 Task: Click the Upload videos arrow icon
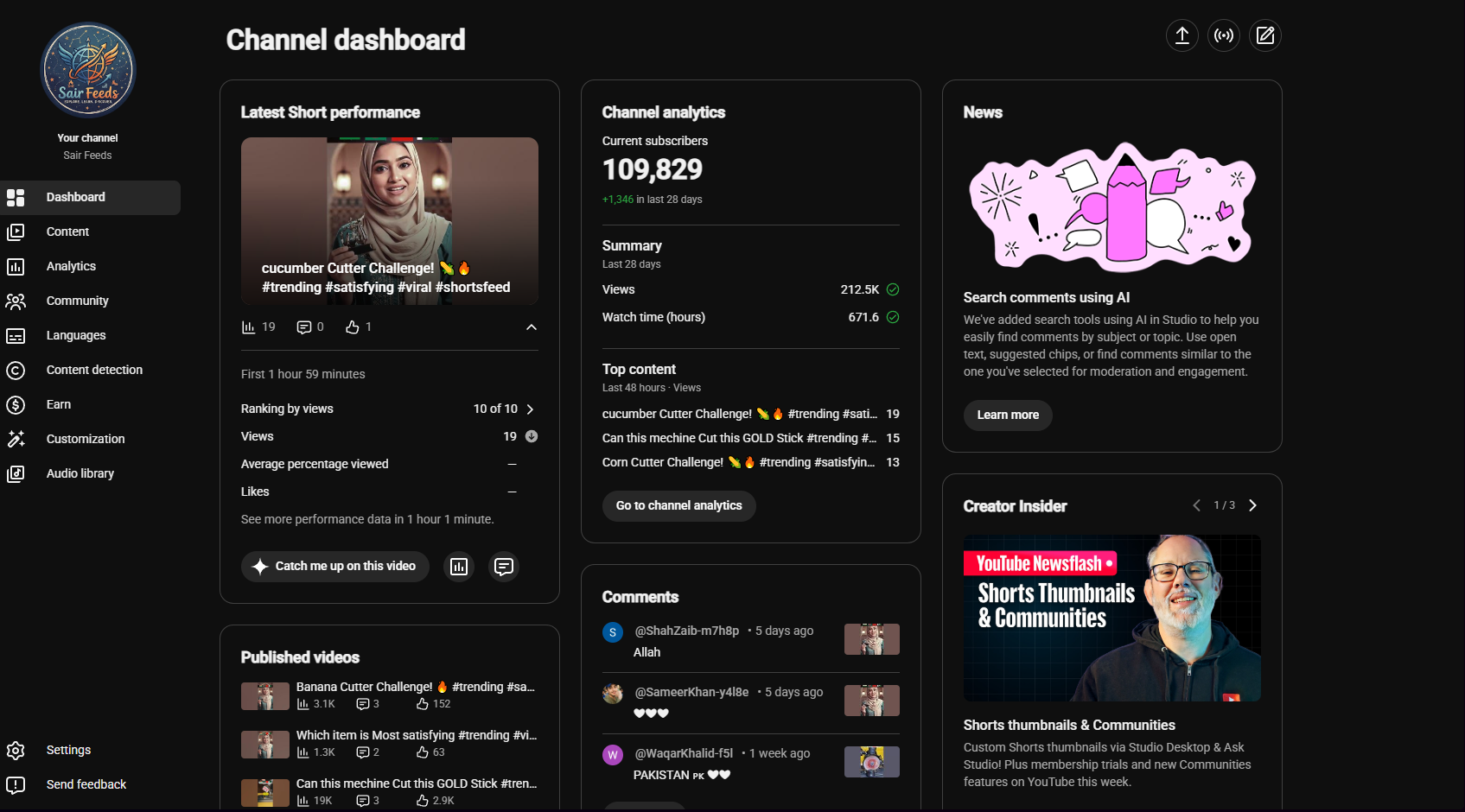[x=1182, y=35]
